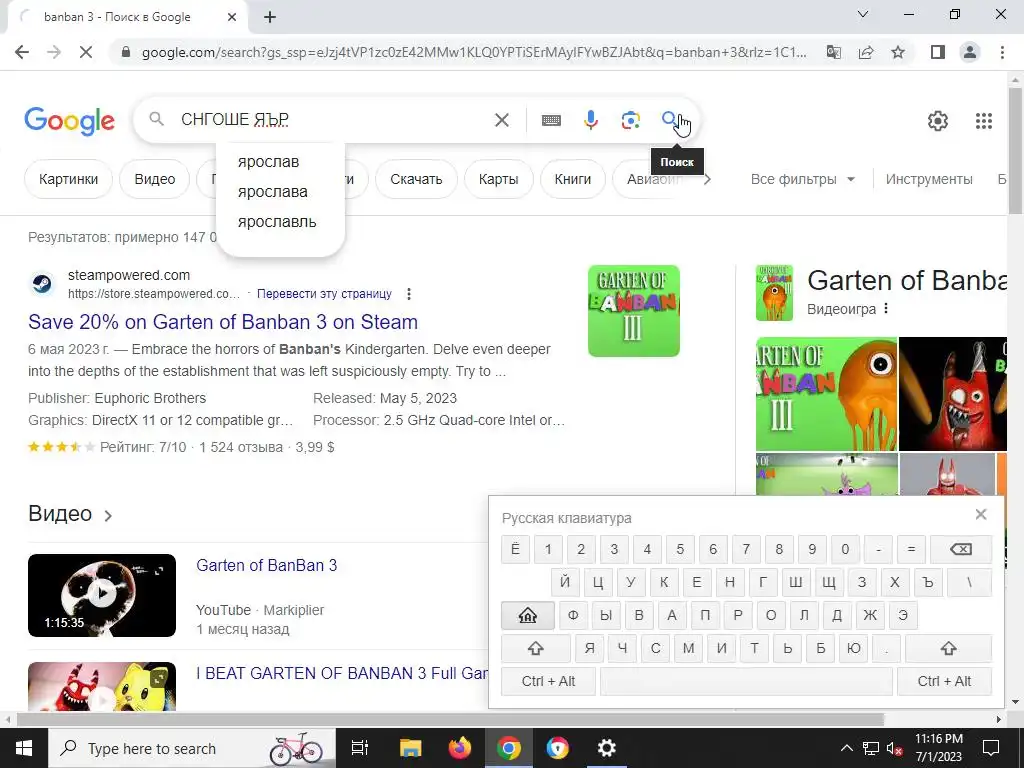Image resolution: width=1024 pixels, height=768 pixels.
Task: Start voice search with microphone icon
Action: click(x=591, y=120)
